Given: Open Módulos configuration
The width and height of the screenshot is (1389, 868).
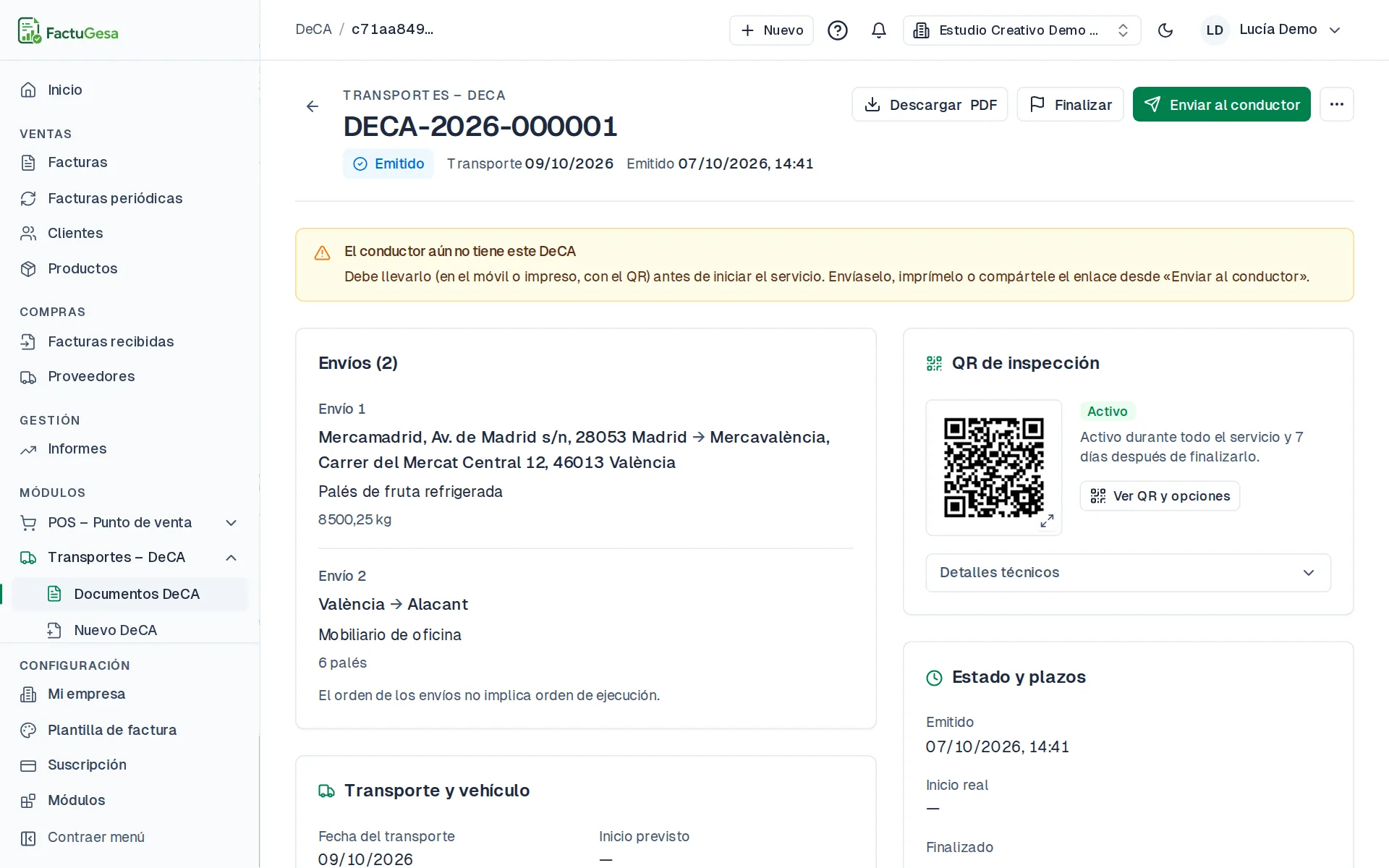Looking at the screenshot, I should (129, 800).
